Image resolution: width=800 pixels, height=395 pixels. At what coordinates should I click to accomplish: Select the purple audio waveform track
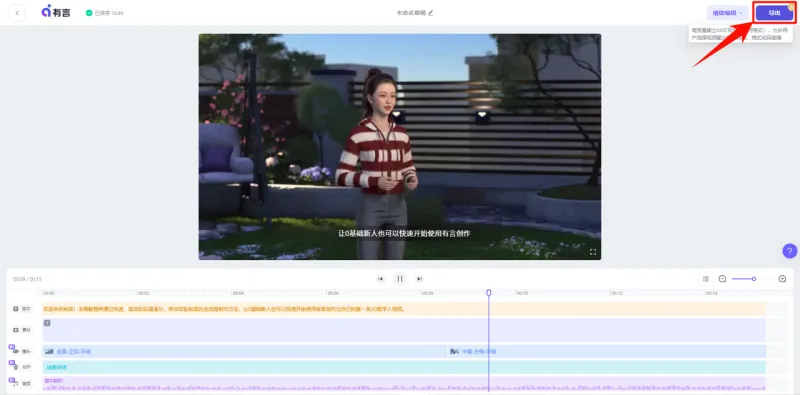coord(404,383)
